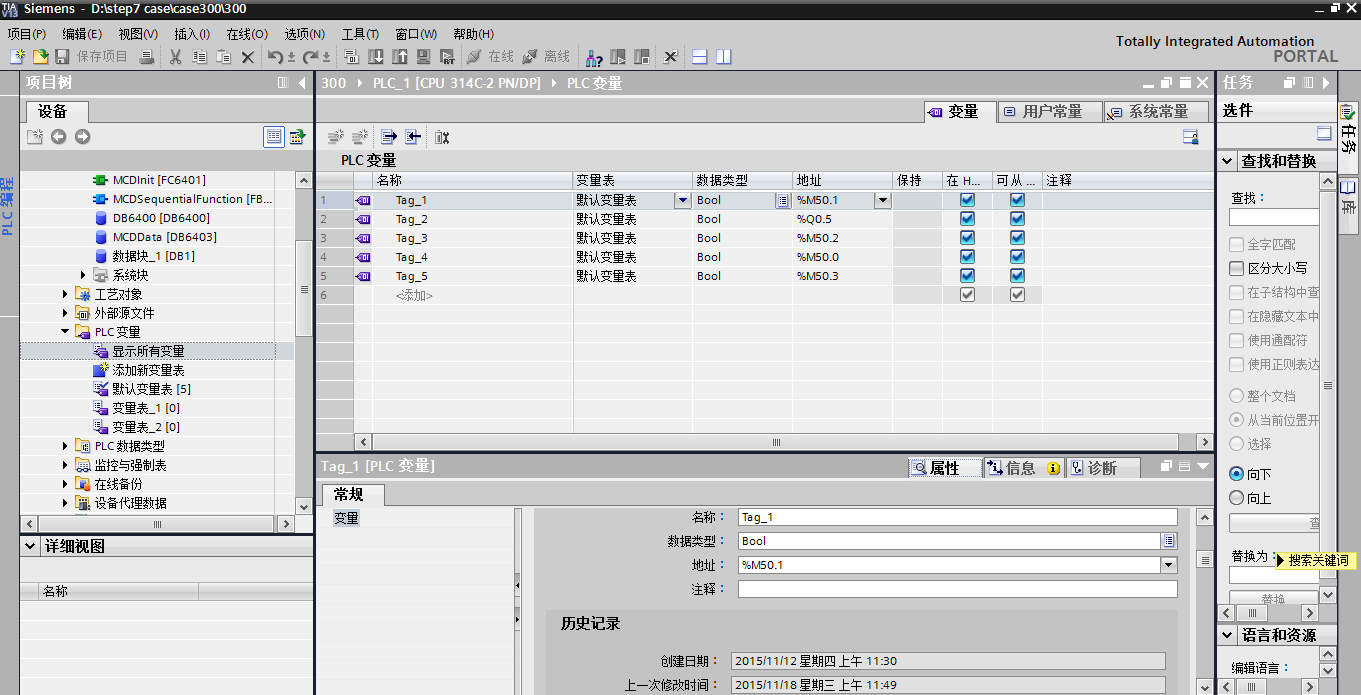Click the tag table horizontal scrollbar
Screen dimensions: 1361x695
click(776, 442)
